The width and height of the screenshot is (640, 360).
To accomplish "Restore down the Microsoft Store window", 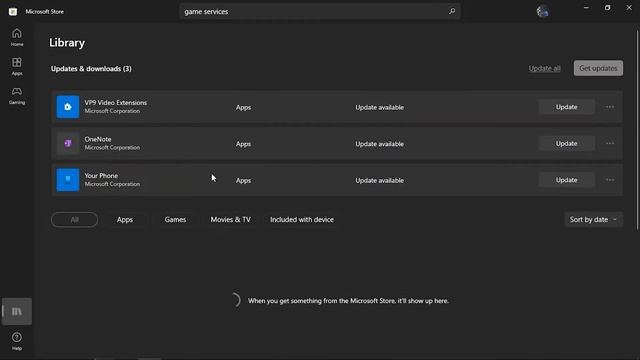I will [x=607, y=8].
